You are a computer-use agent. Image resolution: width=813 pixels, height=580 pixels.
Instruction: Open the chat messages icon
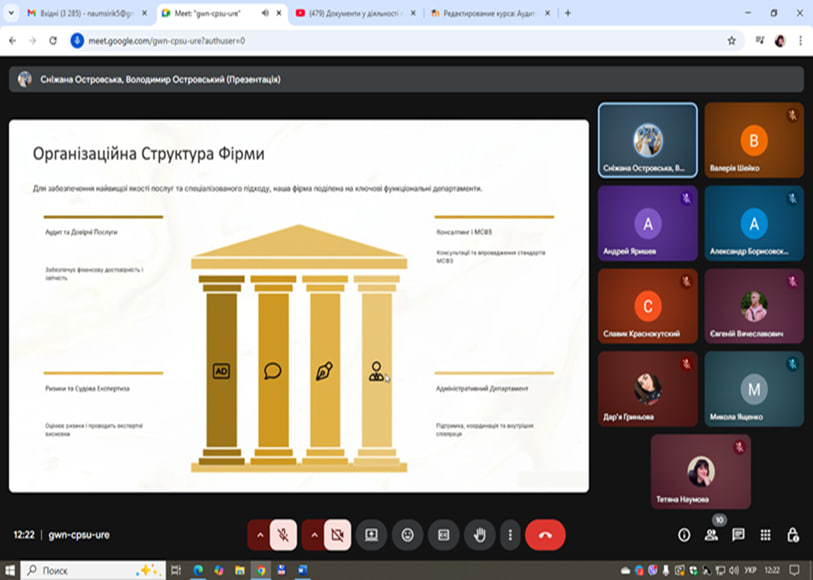(x=738, y=535)
